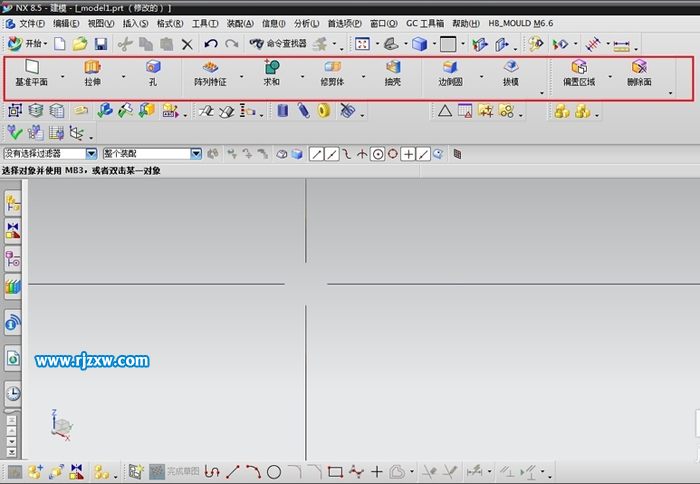Click the Save disk icon in toolbar
Image resolution: width=700 pixels, height=484 pixels.
point(100,44)
